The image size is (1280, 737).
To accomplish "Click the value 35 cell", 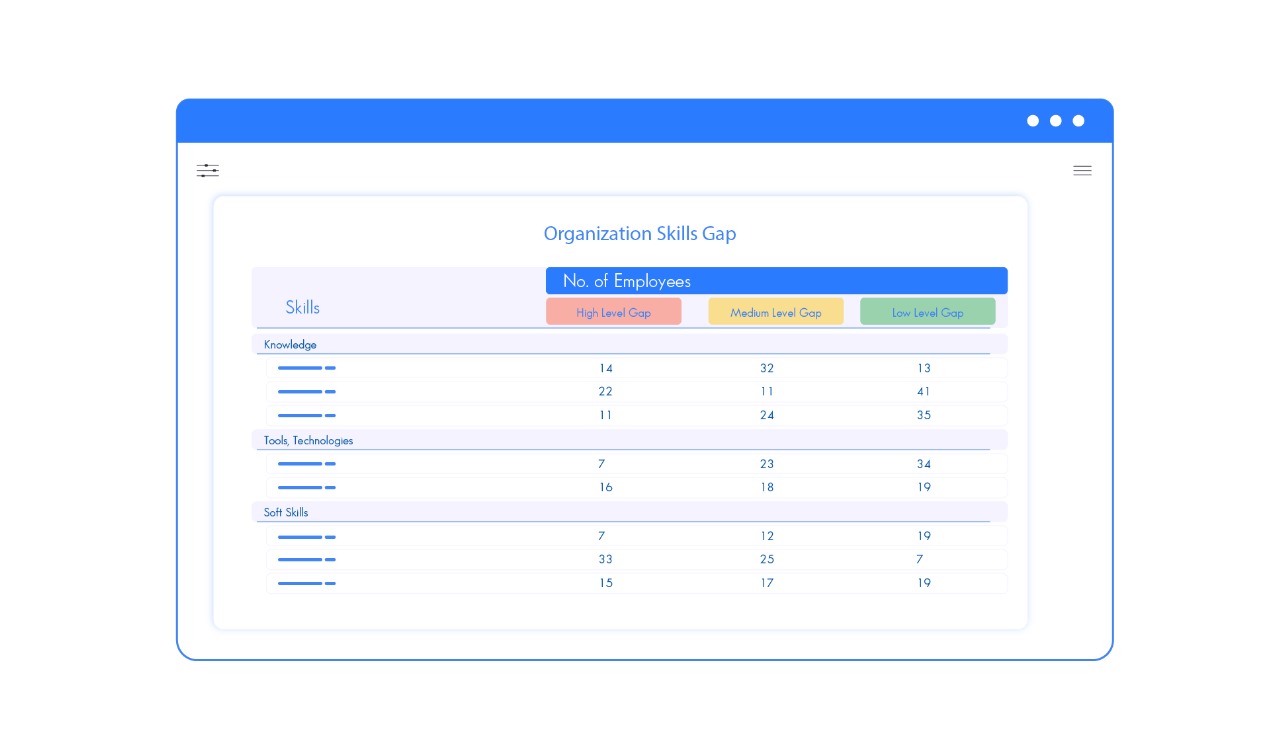I will [x=924, y=416].
